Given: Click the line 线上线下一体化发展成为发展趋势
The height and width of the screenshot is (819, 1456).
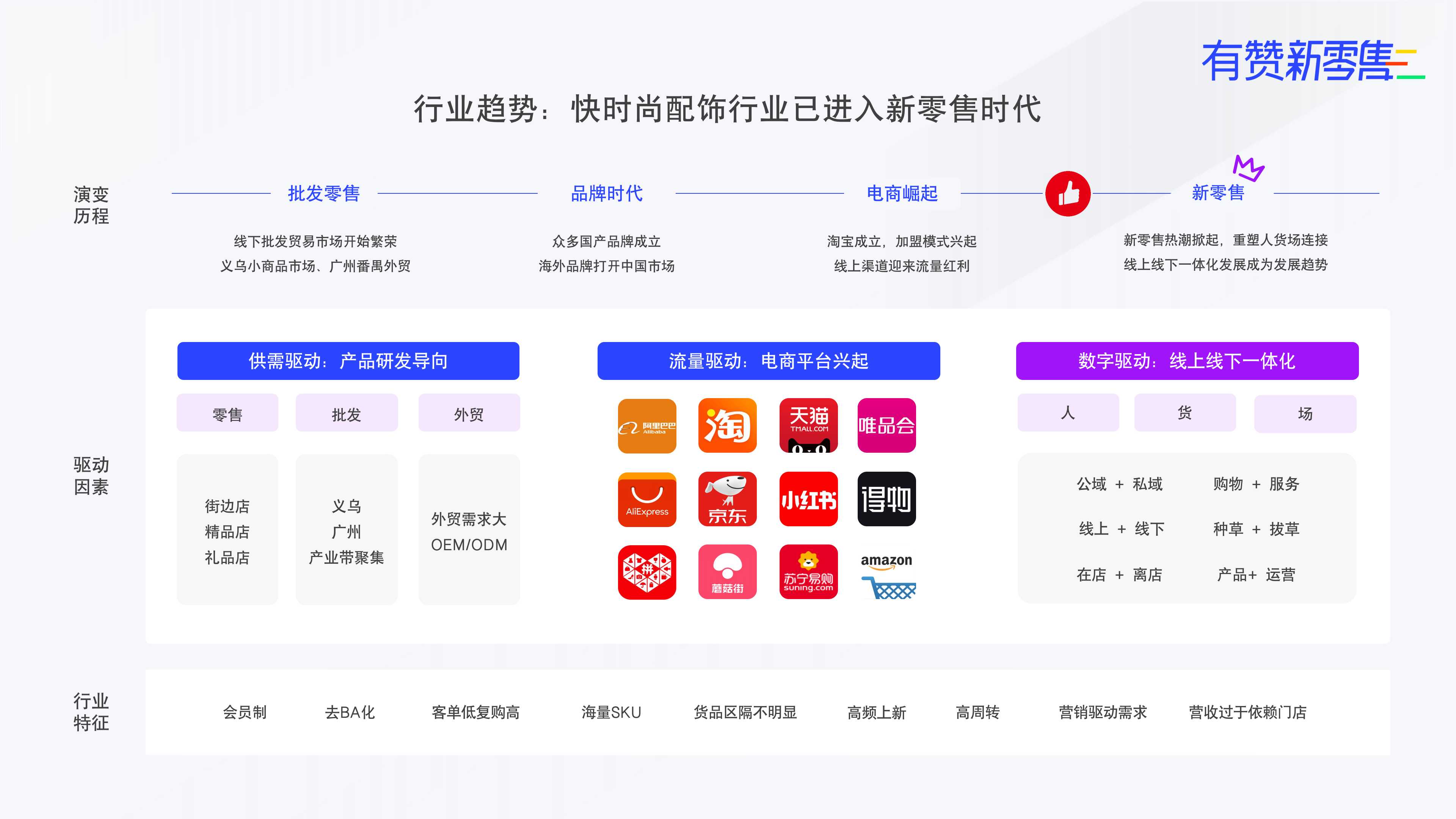Looking at the screenshot, I should [x=1226, y=264].
